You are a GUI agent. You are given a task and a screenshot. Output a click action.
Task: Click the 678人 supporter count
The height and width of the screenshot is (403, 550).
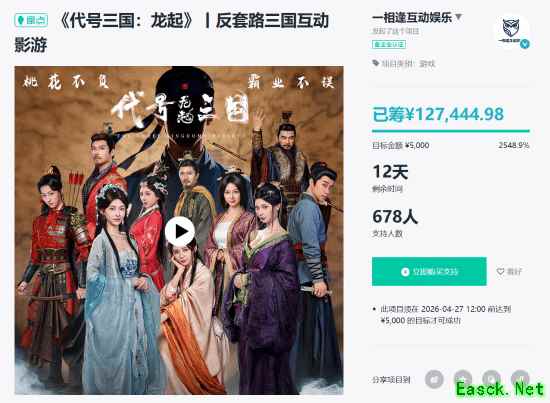click(395, 216)
